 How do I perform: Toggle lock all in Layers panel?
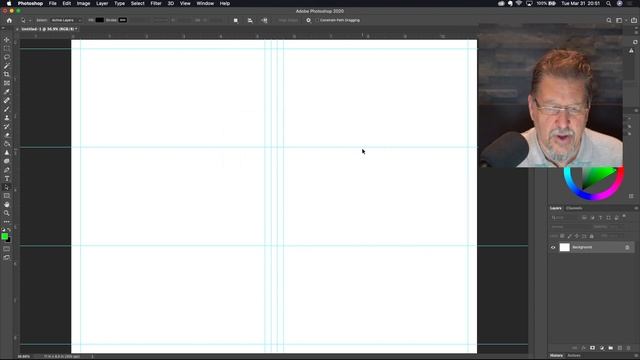click(x=591, y=236)
